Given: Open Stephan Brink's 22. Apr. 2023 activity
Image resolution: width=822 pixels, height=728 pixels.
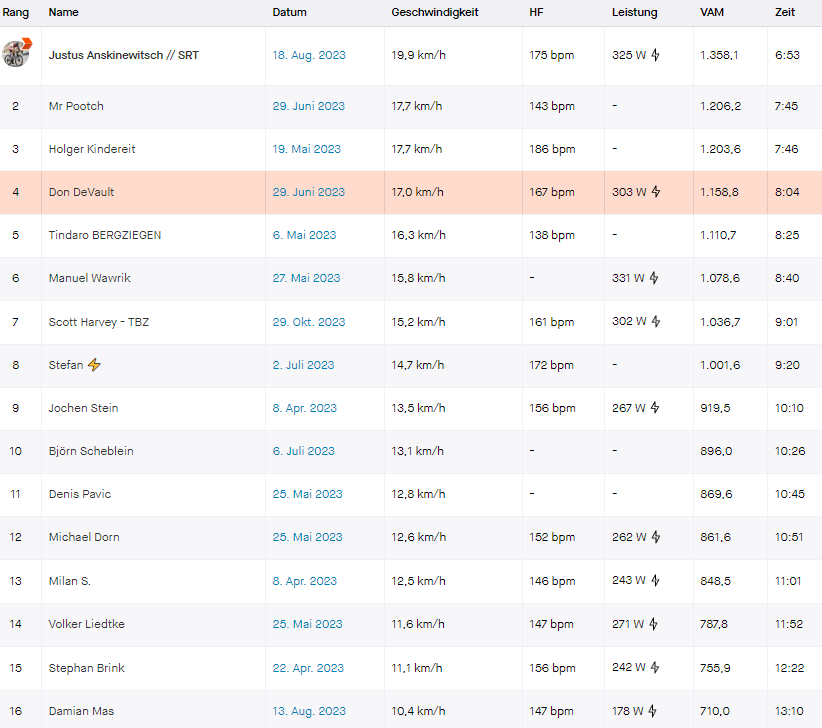Looking at the screenshot, I should pyautogui.click(x=308, y=668).
